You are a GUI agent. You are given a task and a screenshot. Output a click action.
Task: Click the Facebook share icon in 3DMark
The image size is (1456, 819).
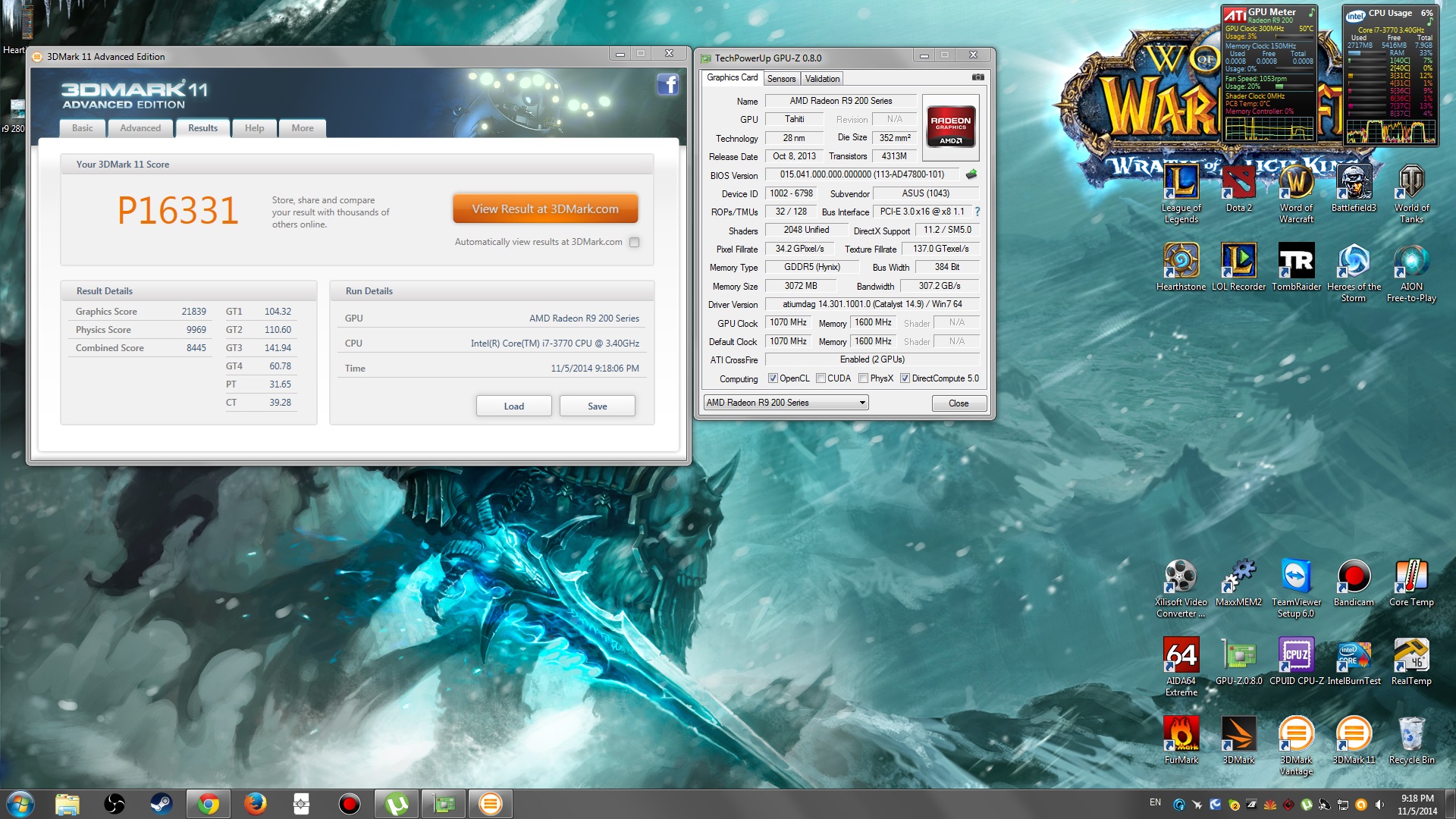point(667,84)
